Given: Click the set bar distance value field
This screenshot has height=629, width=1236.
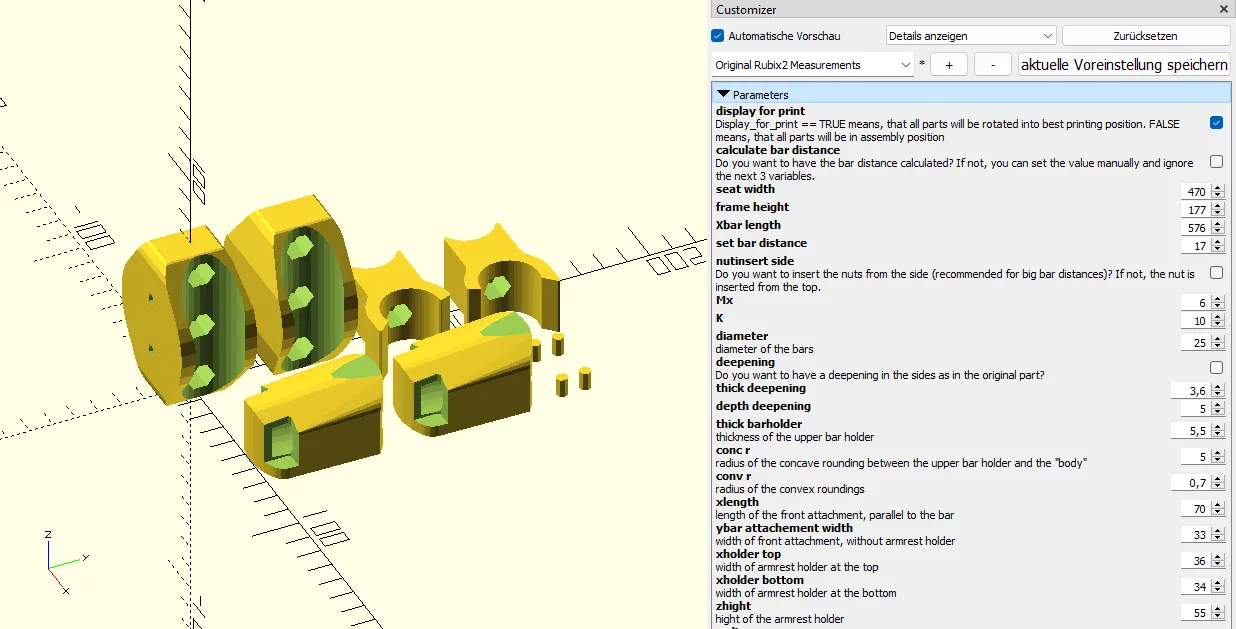Looking at the screenshot, I should click(1195, 246).
